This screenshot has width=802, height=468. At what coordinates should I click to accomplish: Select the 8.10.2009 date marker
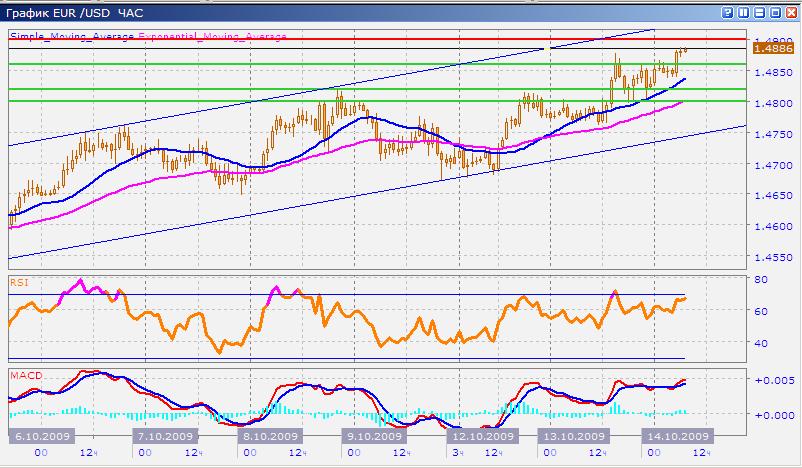click(x=270, y=437)
